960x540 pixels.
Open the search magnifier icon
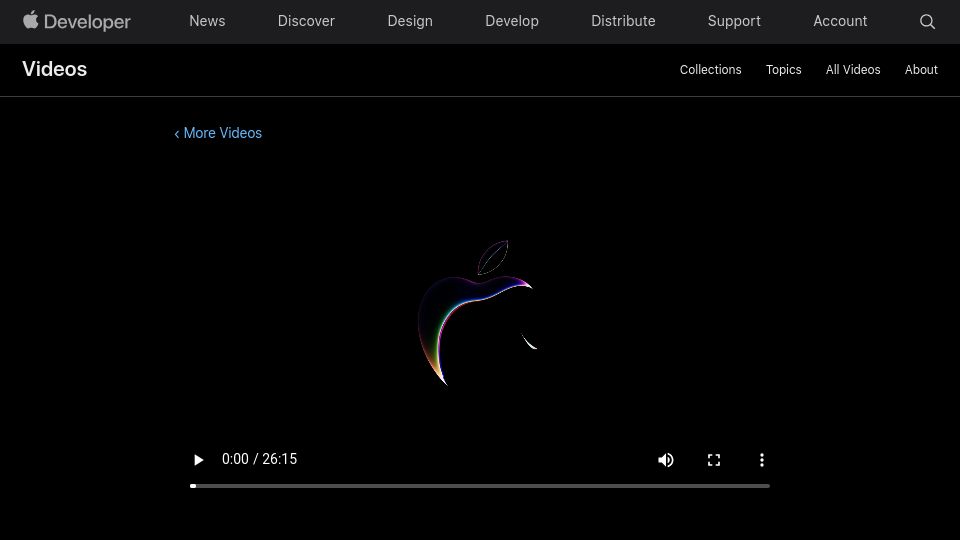click(927, 21)
